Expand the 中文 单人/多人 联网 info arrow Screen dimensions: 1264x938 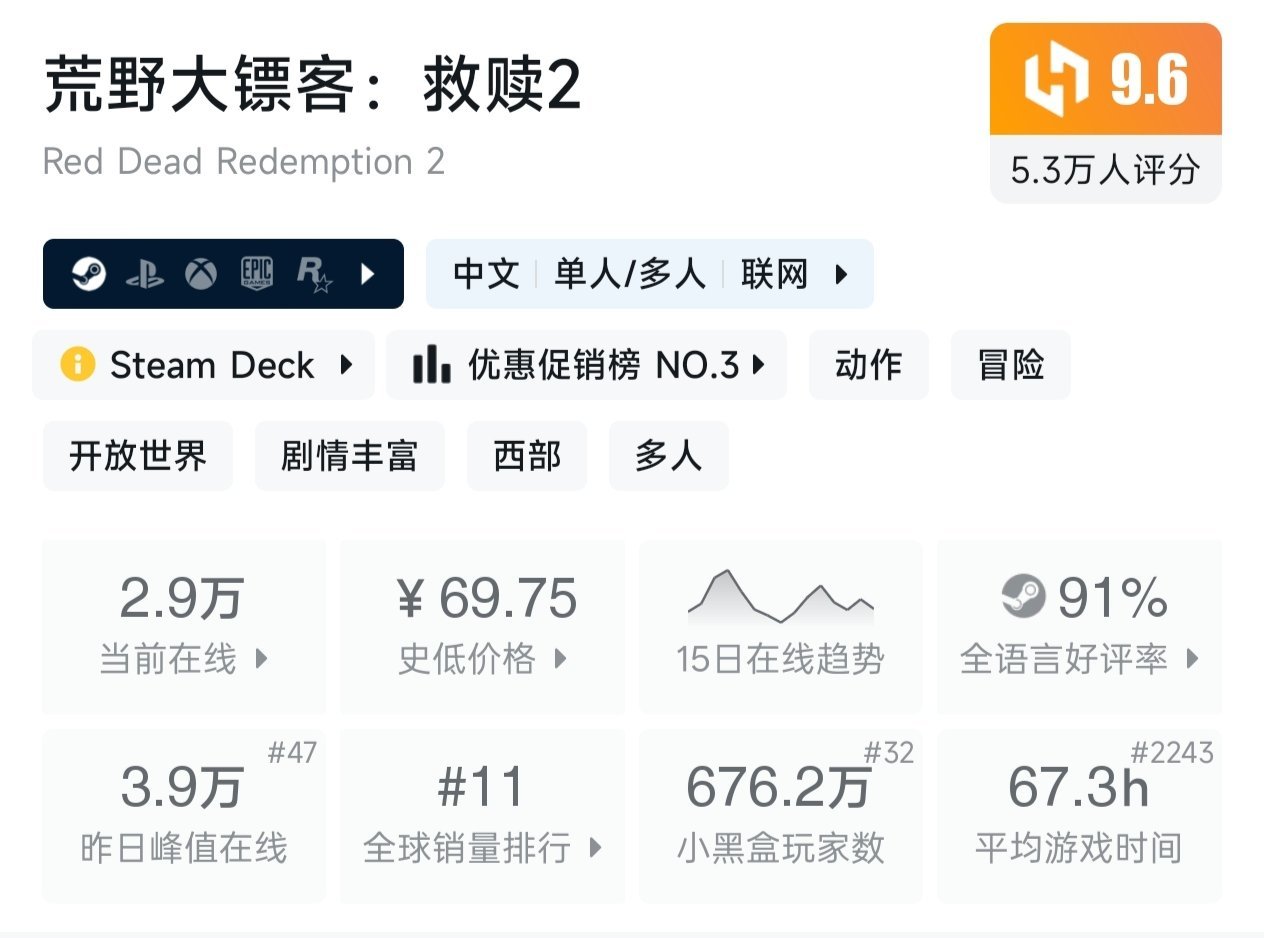pyautogui.click(x=841, y=274)
